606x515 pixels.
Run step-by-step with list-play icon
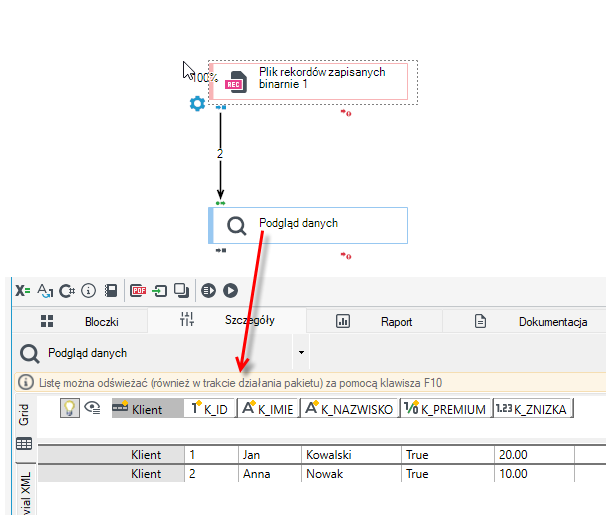click(208, 291)
